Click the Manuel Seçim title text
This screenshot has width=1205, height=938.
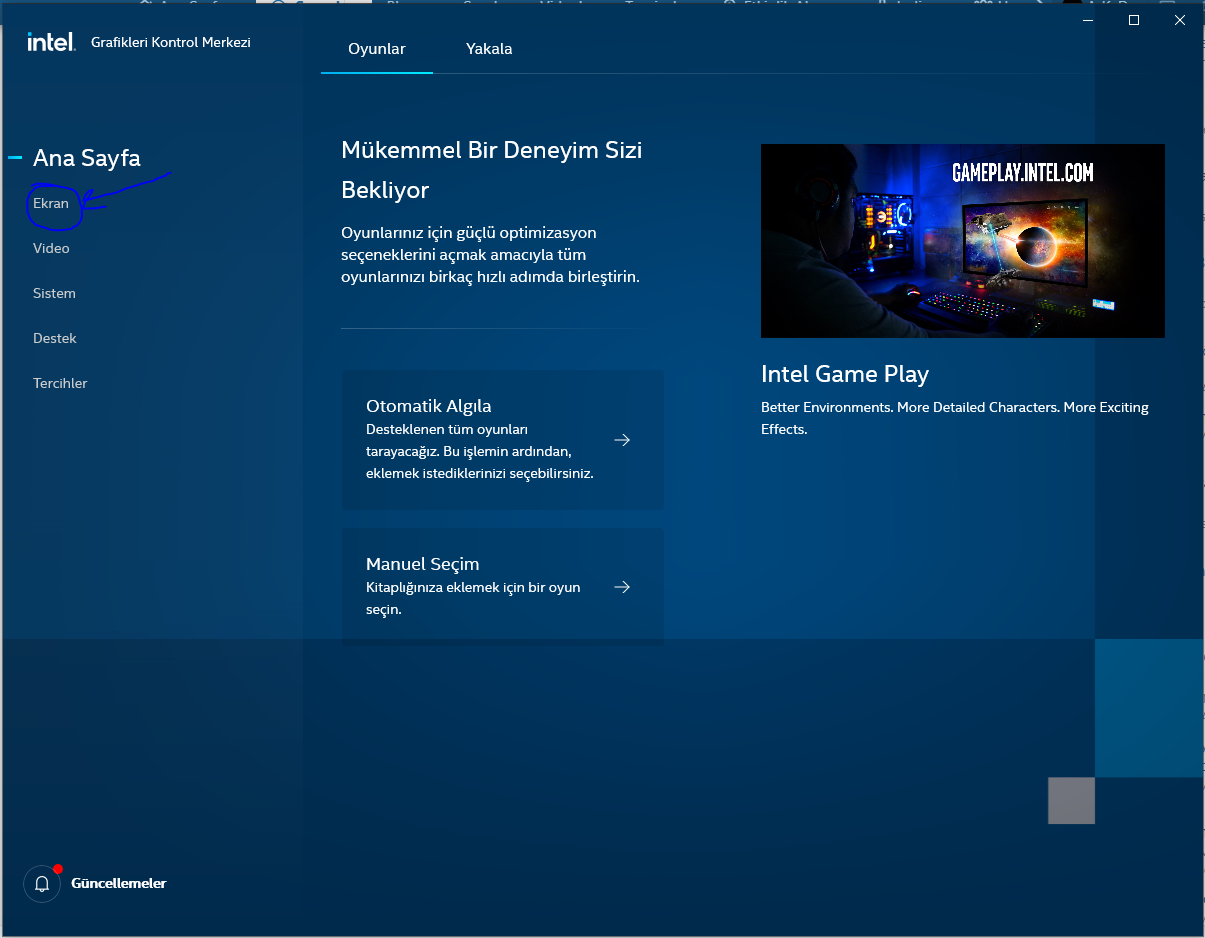[x=423, y=564]
